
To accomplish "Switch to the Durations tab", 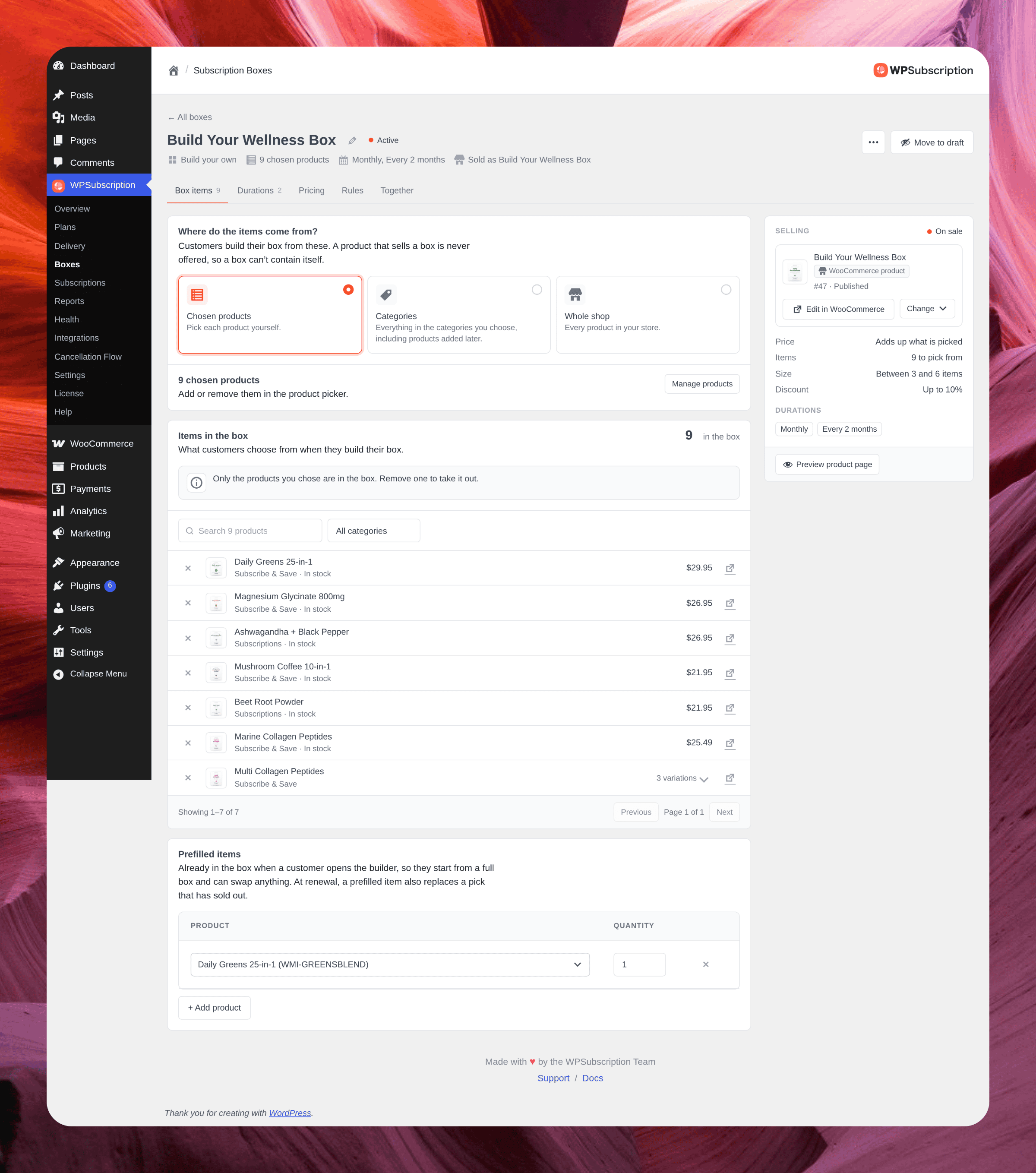I will (259, 190).
